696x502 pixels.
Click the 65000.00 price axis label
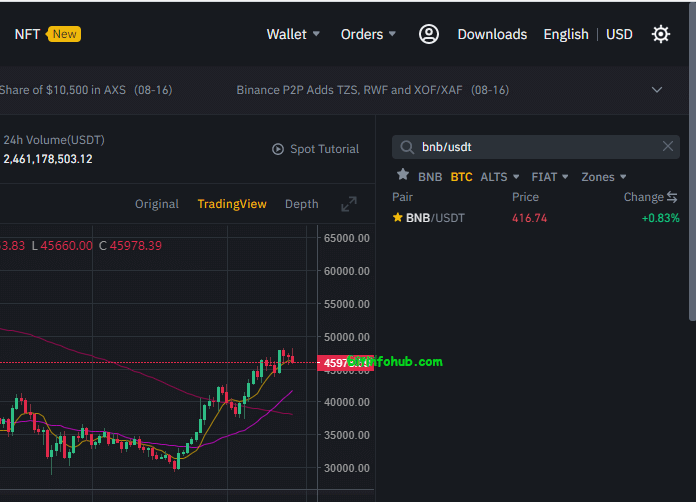347,238
